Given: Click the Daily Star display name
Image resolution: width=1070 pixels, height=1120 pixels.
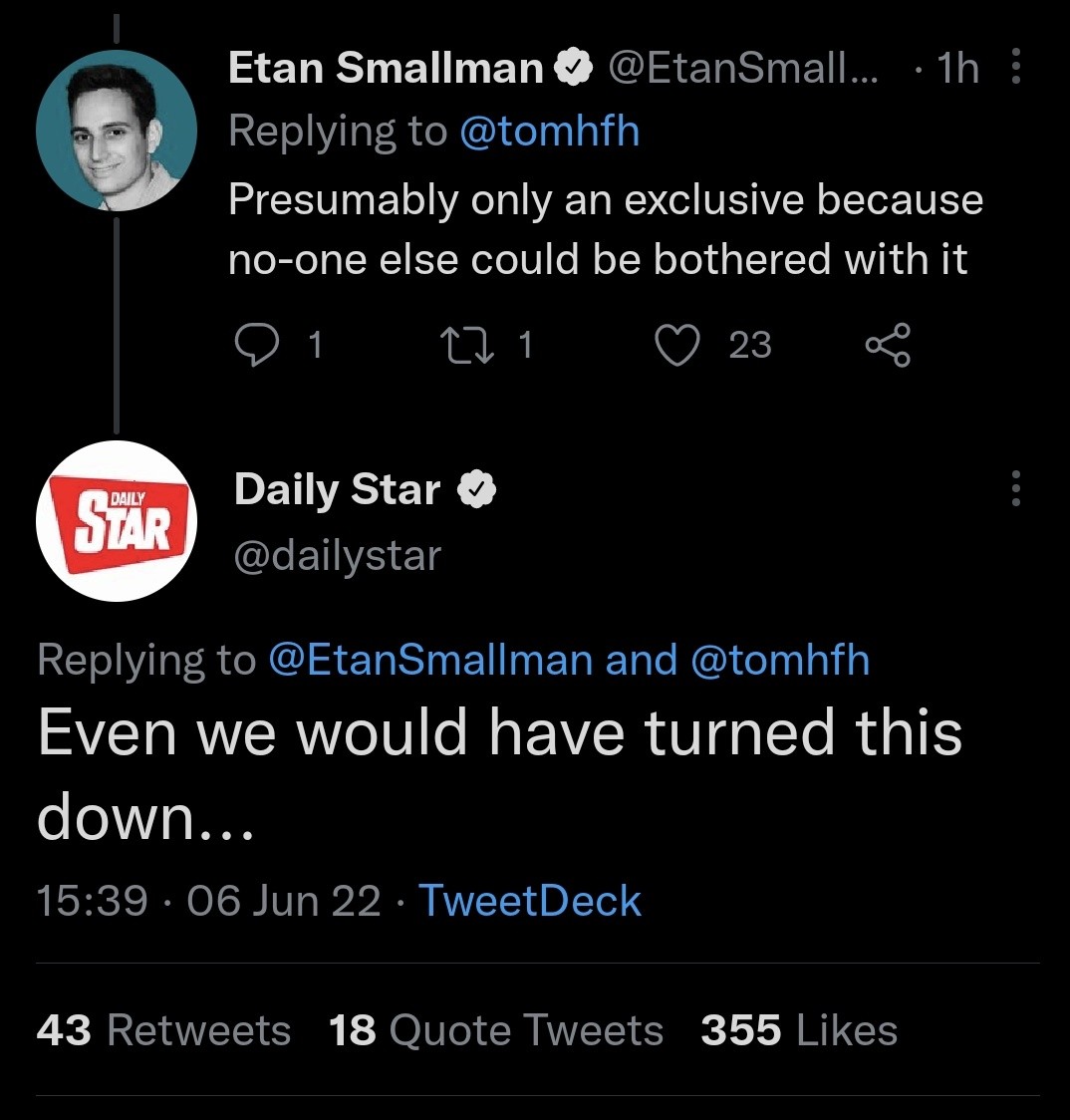Looking at the screenshot, I should pos(337,489).
